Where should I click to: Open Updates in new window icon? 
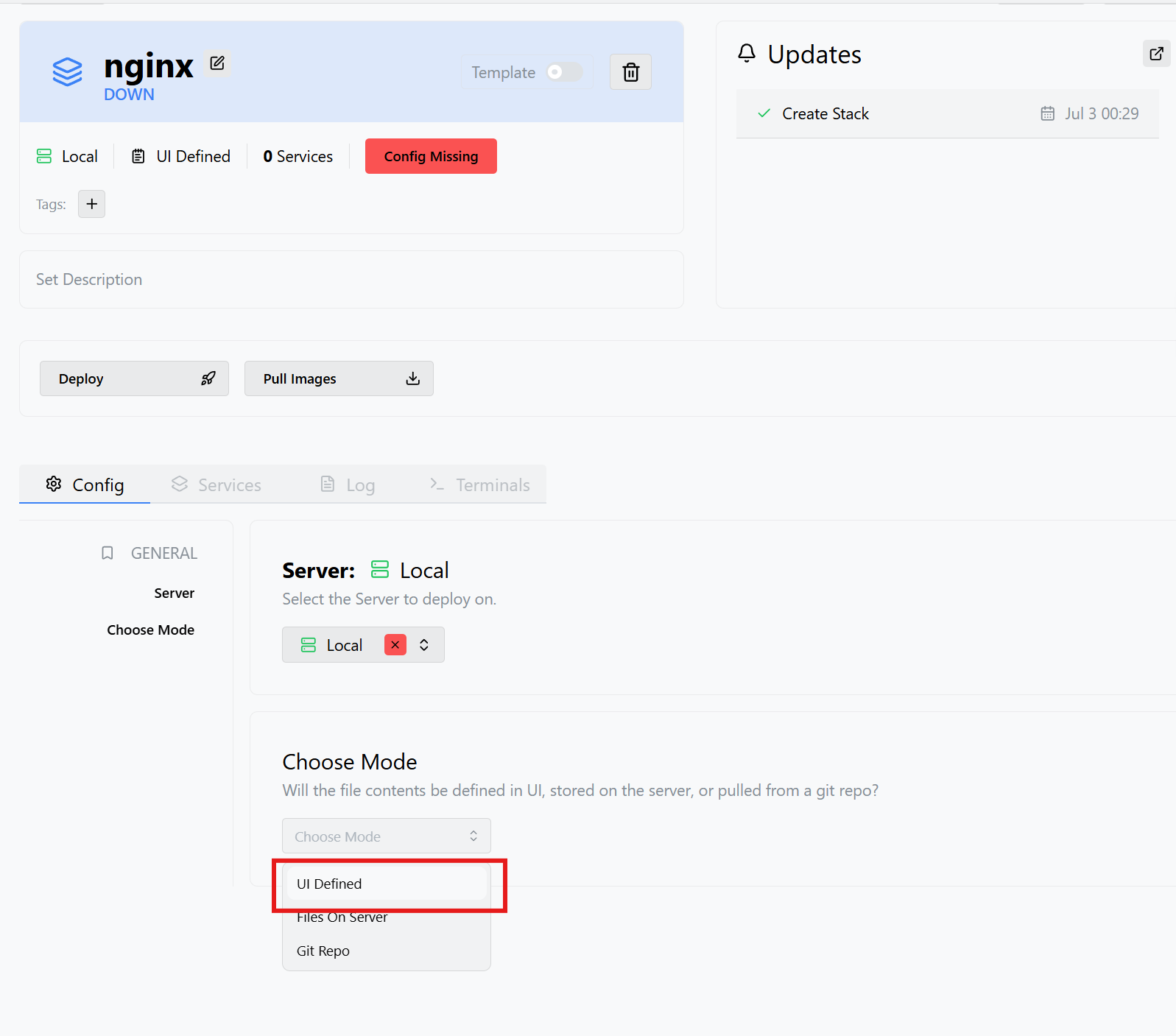(1156, 53)
